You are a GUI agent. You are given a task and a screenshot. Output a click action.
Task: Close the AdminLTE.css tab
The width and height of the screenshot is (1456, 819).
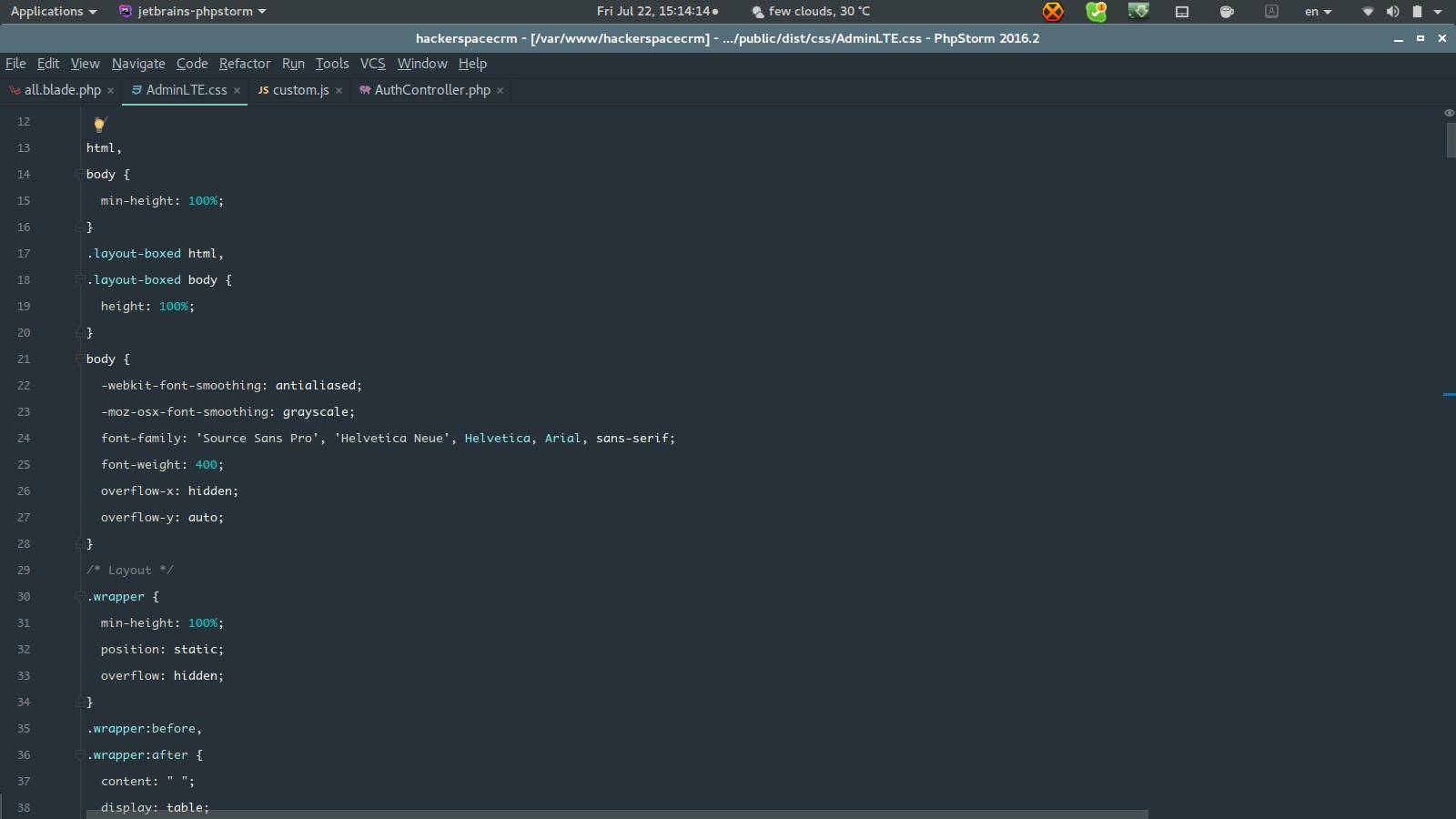point(237,90)
